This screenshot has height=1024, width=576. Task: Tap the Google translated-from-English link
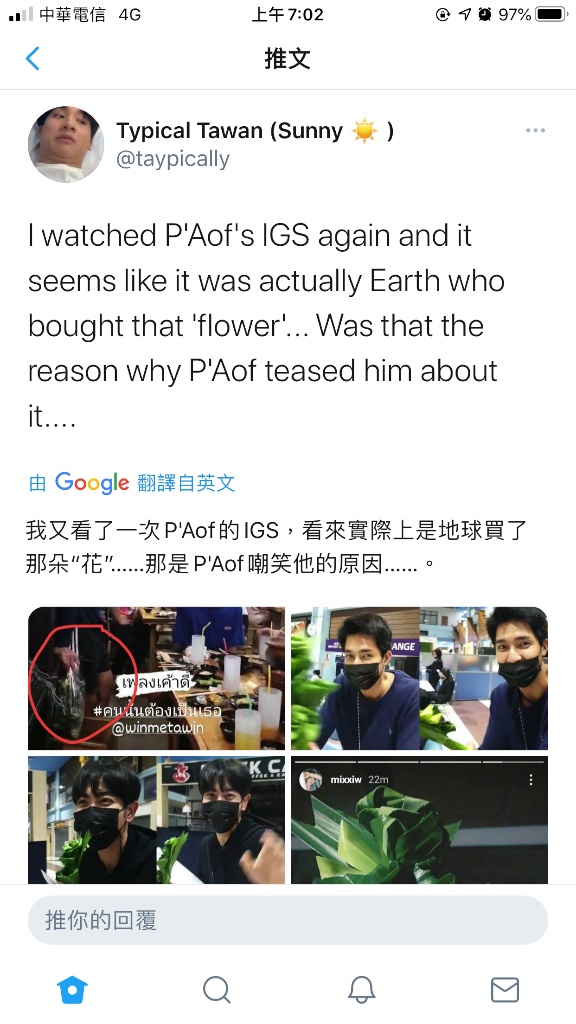[132, 483]
